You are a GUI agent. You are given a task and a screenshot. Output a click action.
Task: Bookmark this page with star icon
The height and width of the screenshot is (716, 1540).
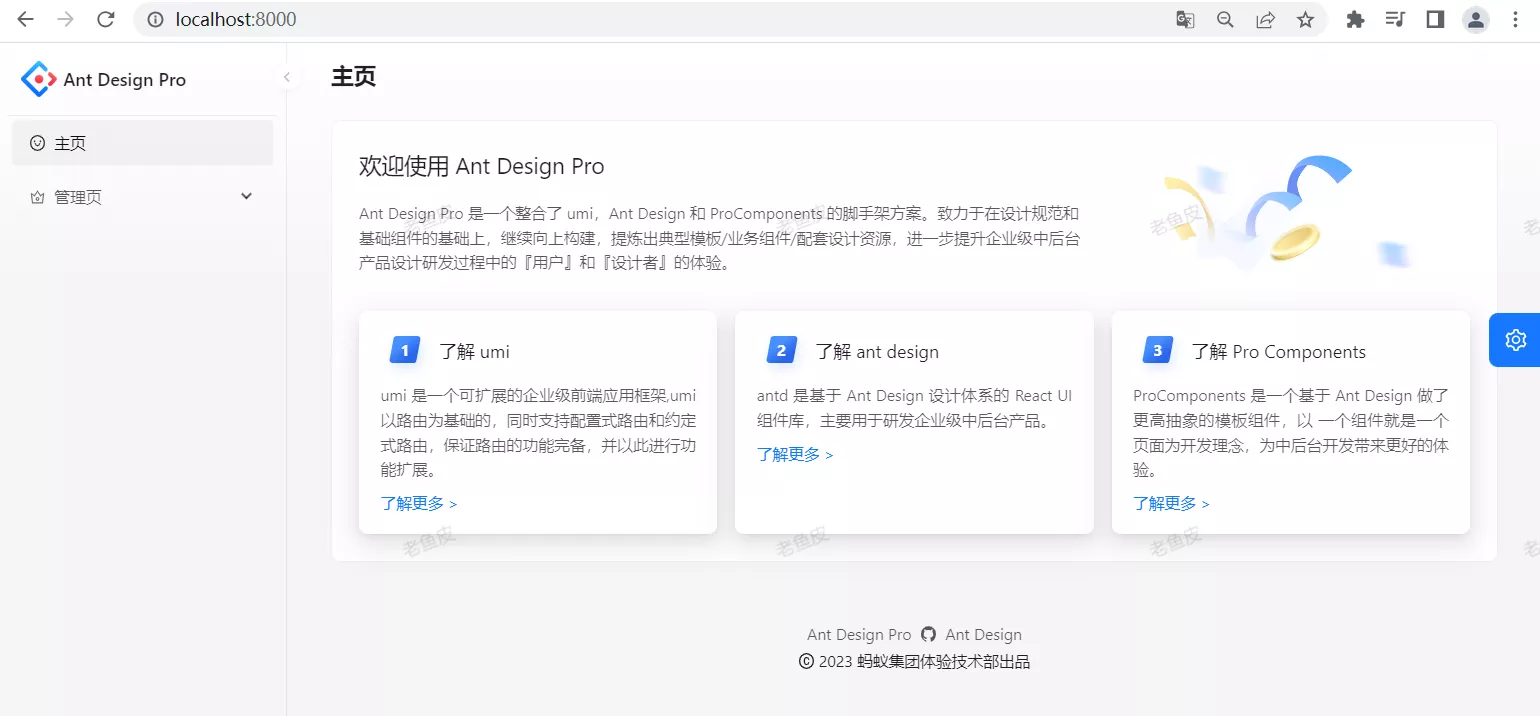pos(1305,19)
